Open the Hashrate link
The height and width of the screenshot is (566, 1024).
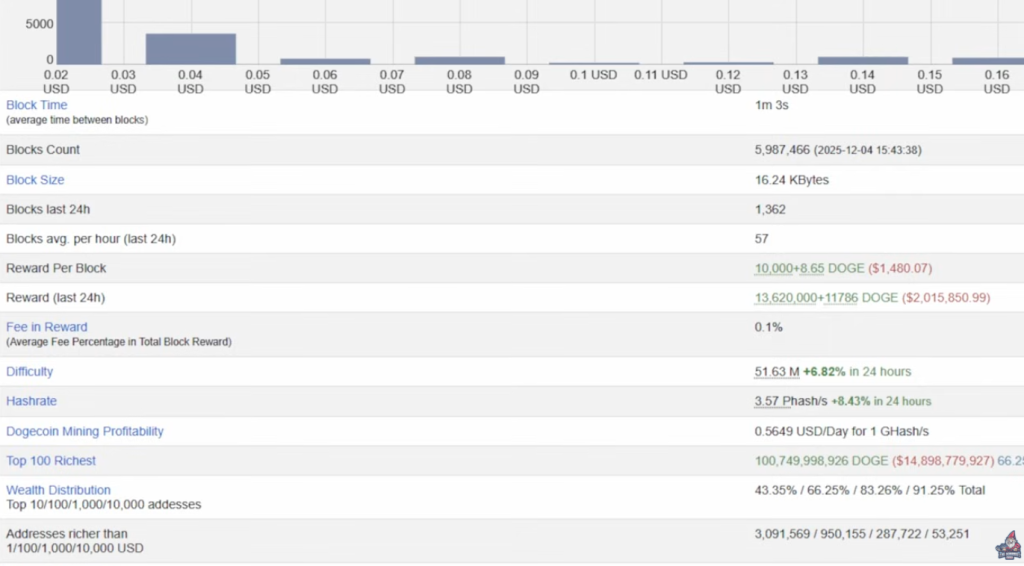tap(31, 401)
